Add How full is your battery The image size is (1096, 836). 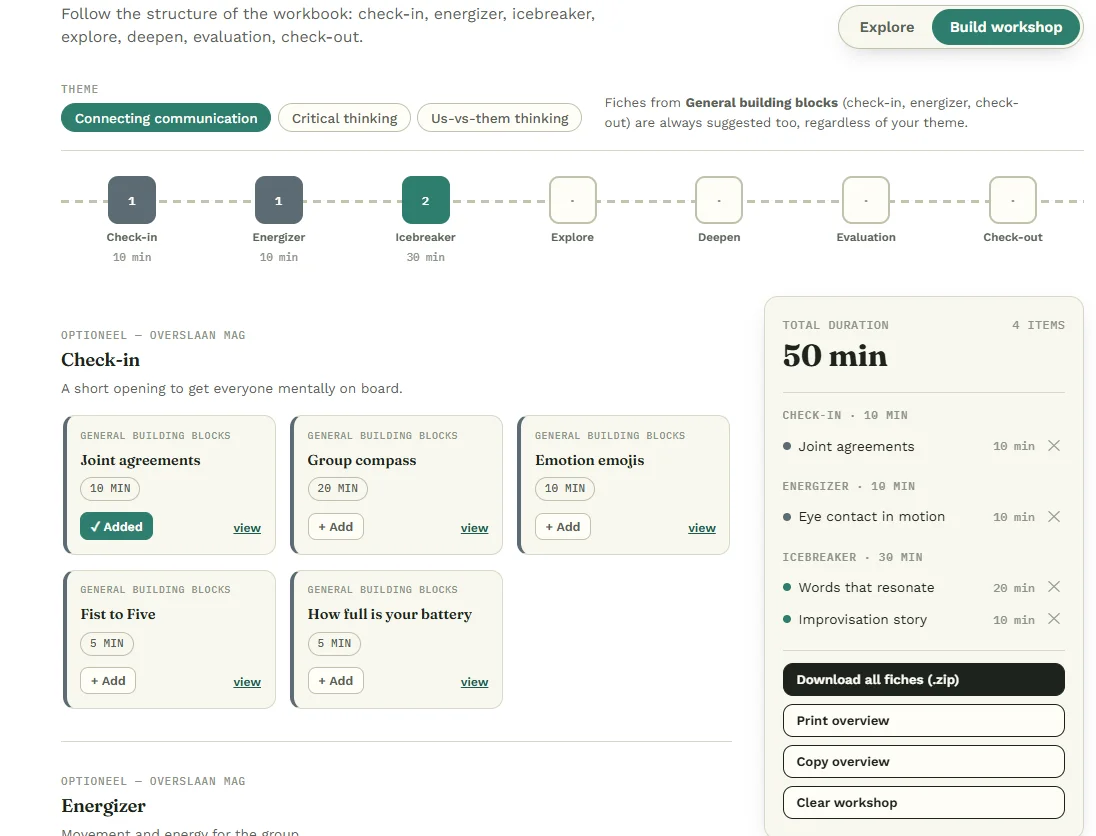[336, 680]
